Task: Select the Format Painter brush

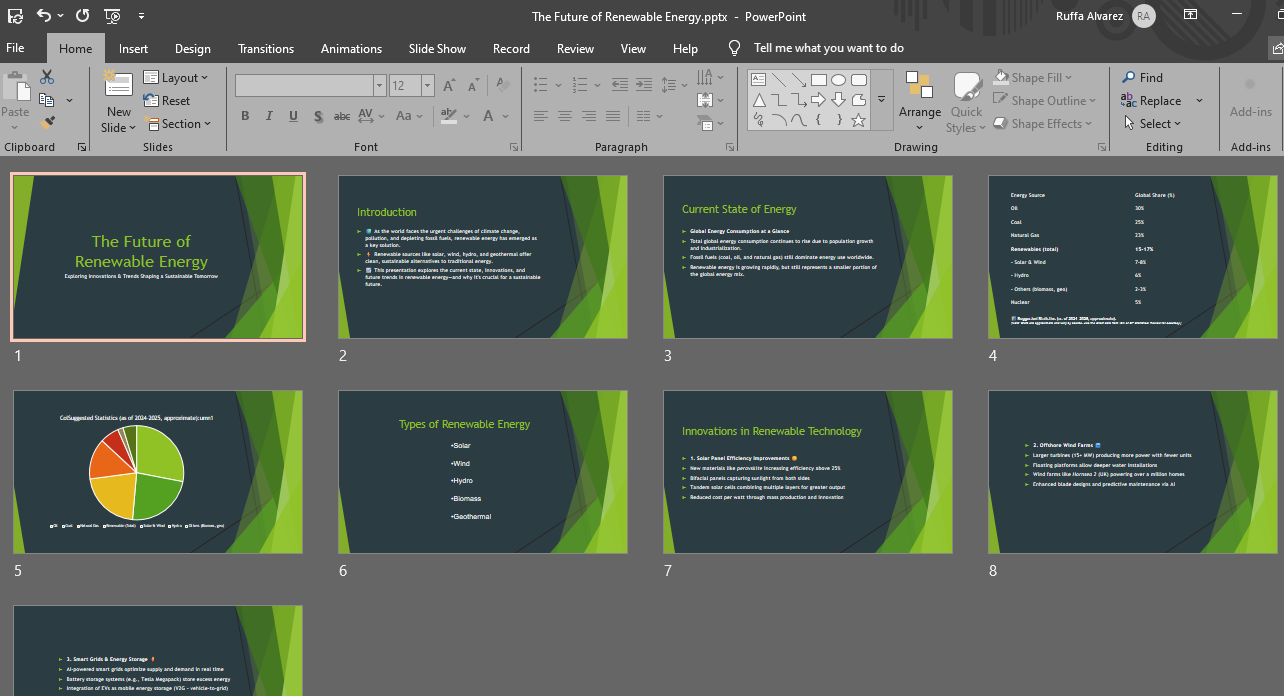Action: [47, 123]
